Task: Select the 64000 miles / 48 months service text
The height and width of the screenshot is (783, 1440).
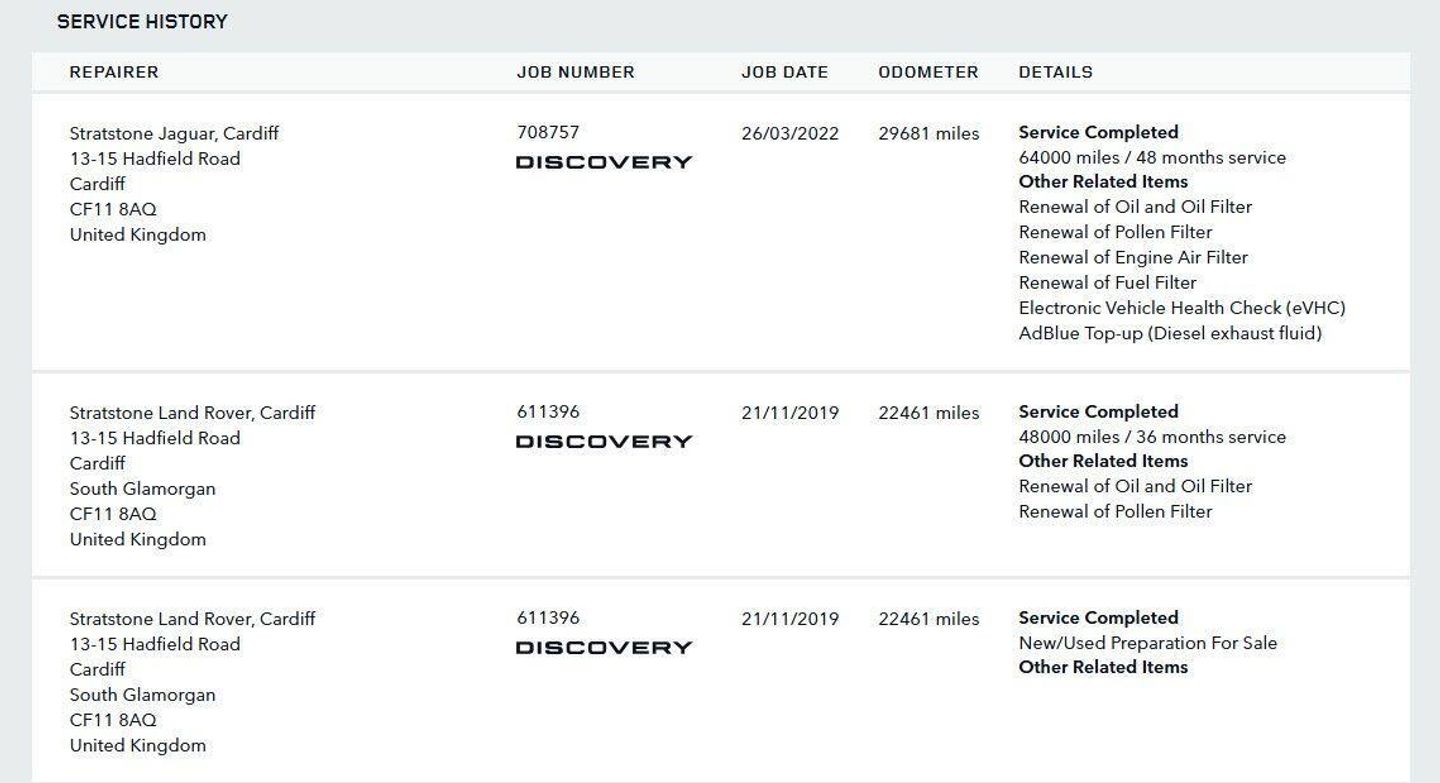Action: pos(1152,157)
